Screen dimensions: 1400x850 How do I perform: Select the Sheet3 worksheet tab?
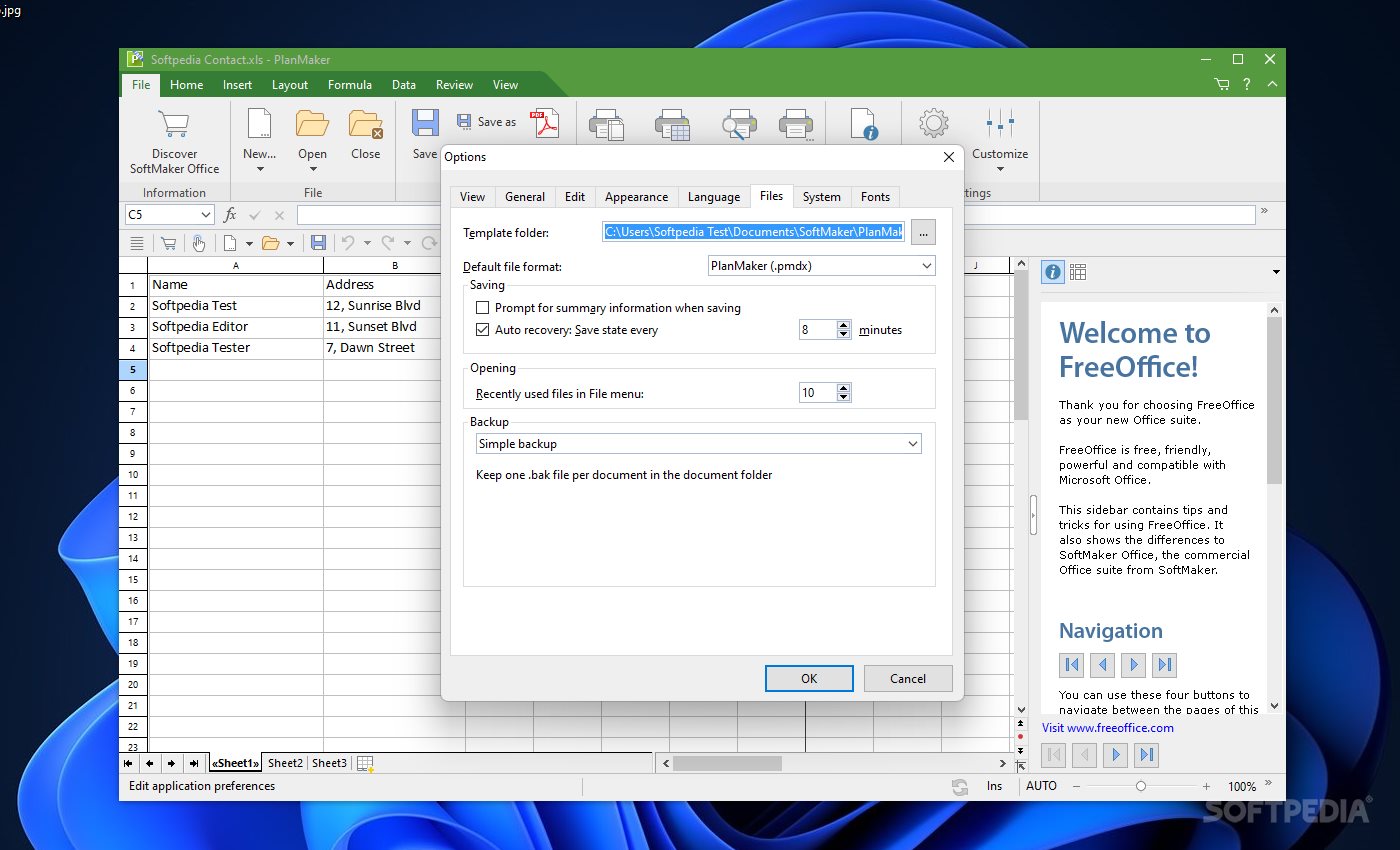[329, 763]
